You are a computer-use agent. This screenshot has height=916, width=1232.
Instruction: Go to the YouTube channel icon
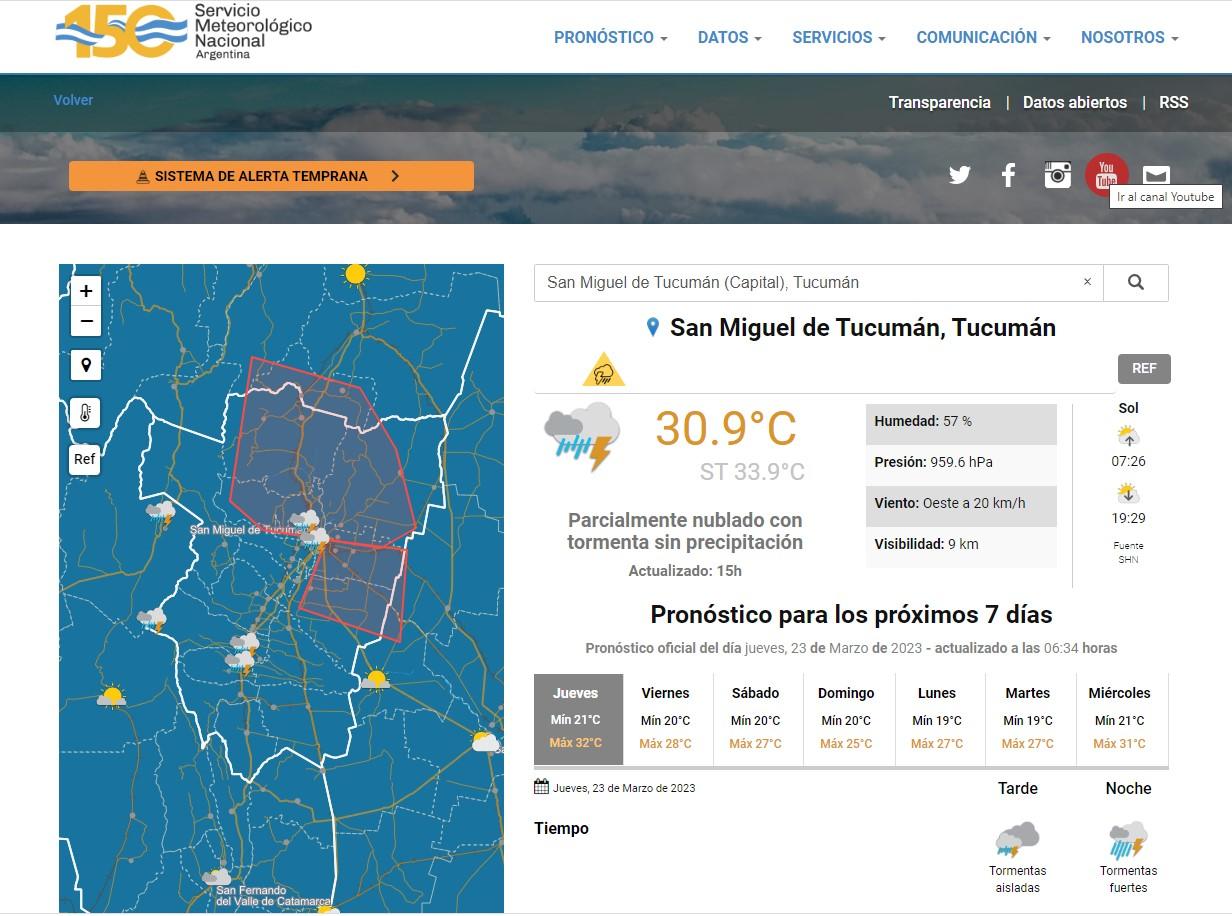click(x=1106, y=175)
